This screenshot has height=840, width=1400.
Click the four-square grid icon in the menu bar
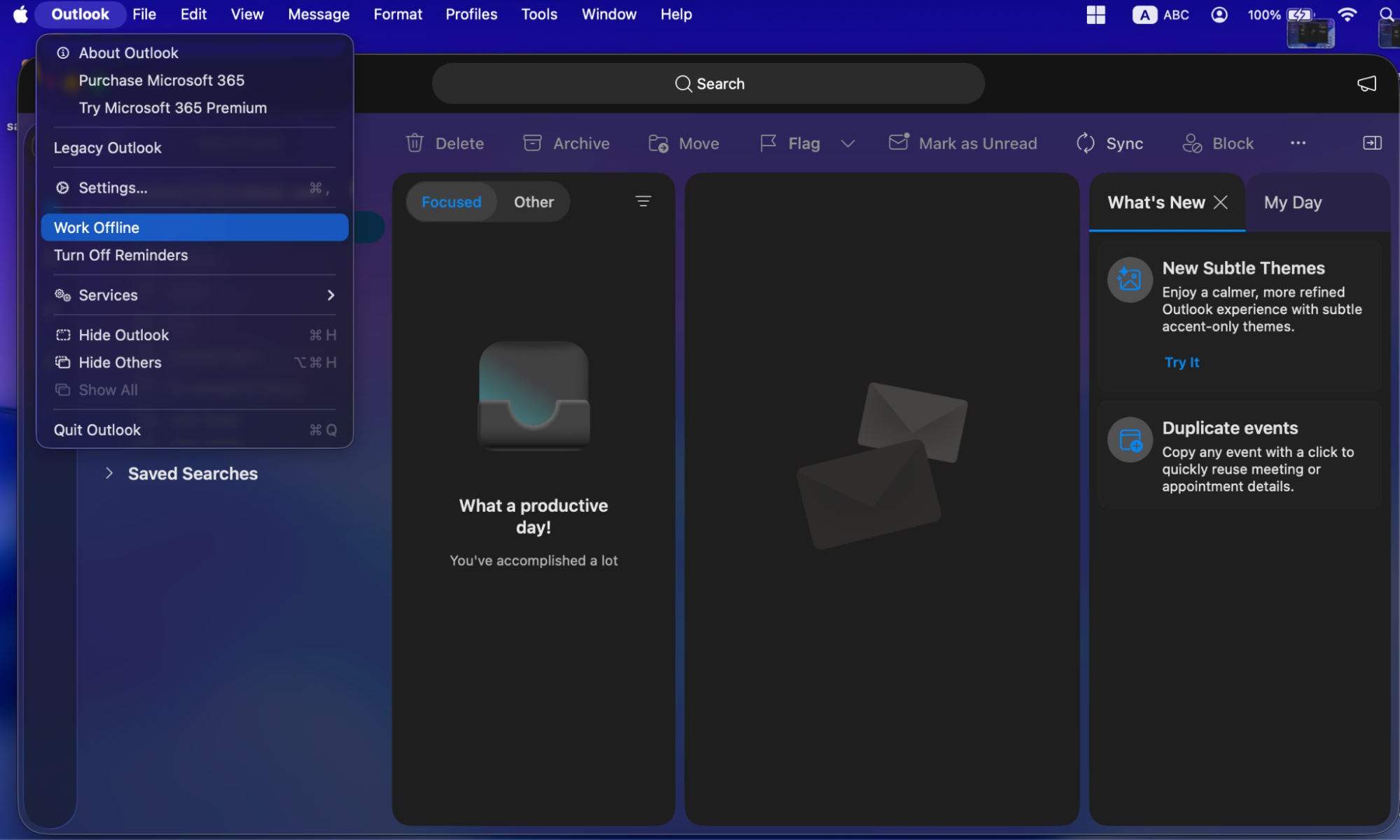pos(1096,14)
